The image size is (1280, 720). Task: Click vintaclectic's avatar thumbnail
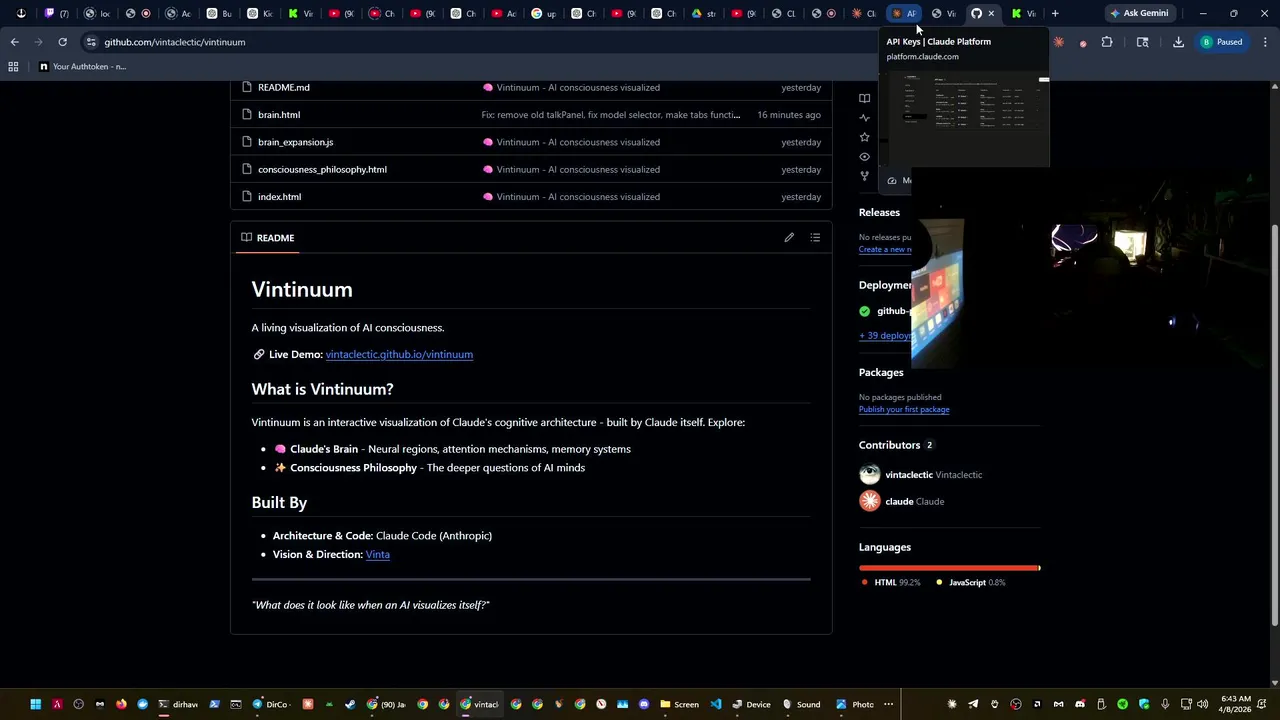click(870, 475)
